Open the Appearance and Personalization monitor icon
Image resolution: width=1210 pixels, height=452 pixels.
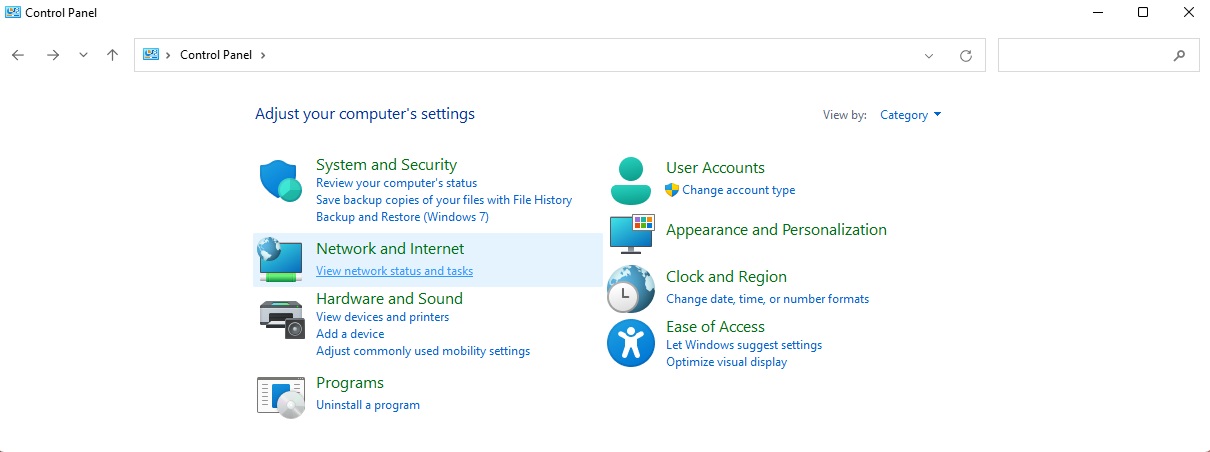[x=631, y=233]
